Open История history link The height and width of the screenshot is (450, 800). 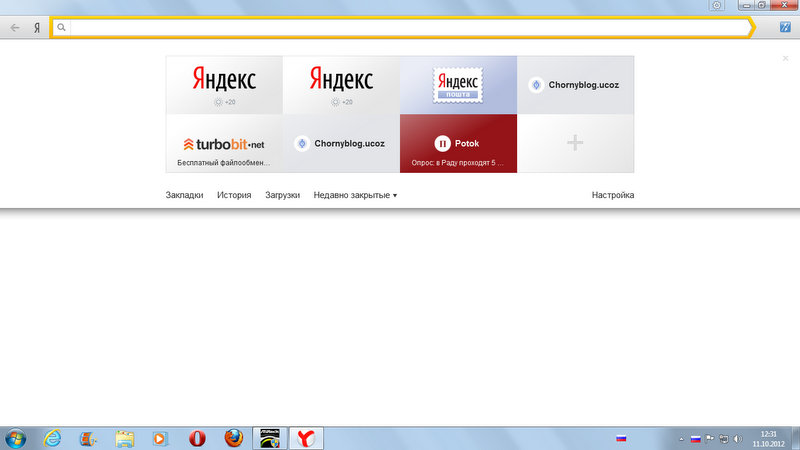tap(234, 195)
